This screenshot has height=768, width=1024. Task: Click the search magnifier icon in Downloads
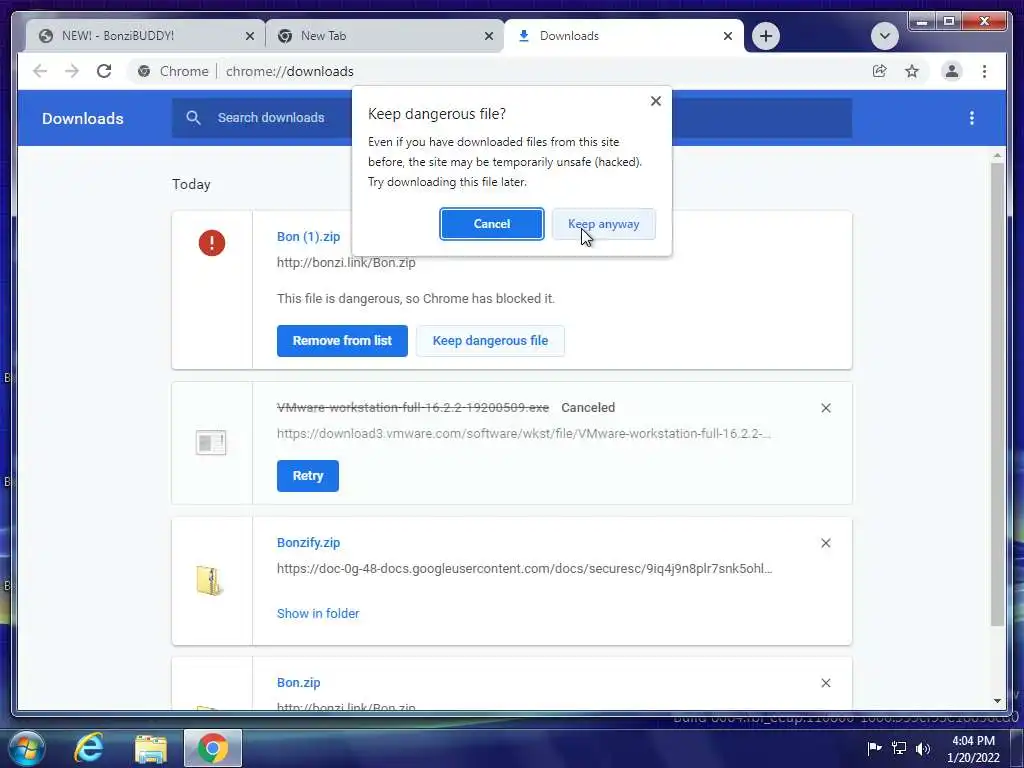pos(193,118)
